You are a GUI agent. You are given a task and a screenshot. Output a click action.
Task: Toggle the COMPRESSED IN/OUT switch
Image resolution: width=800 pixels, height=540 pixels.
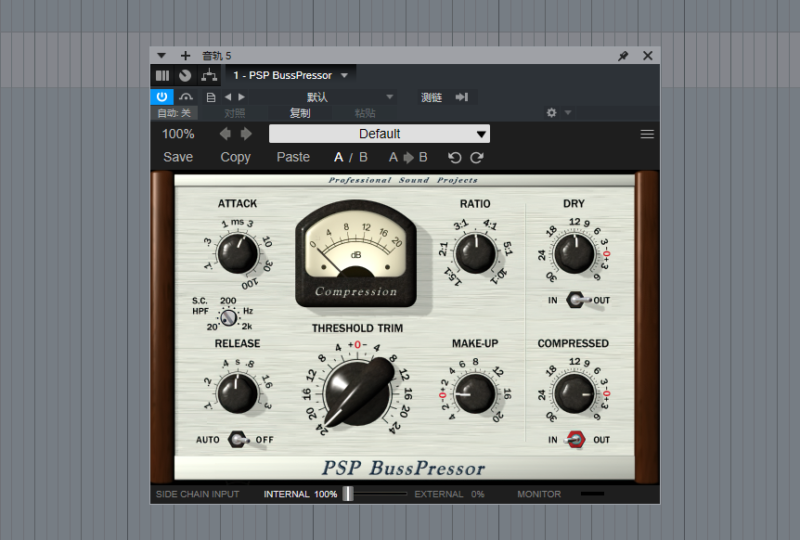[x=576, y=439]
